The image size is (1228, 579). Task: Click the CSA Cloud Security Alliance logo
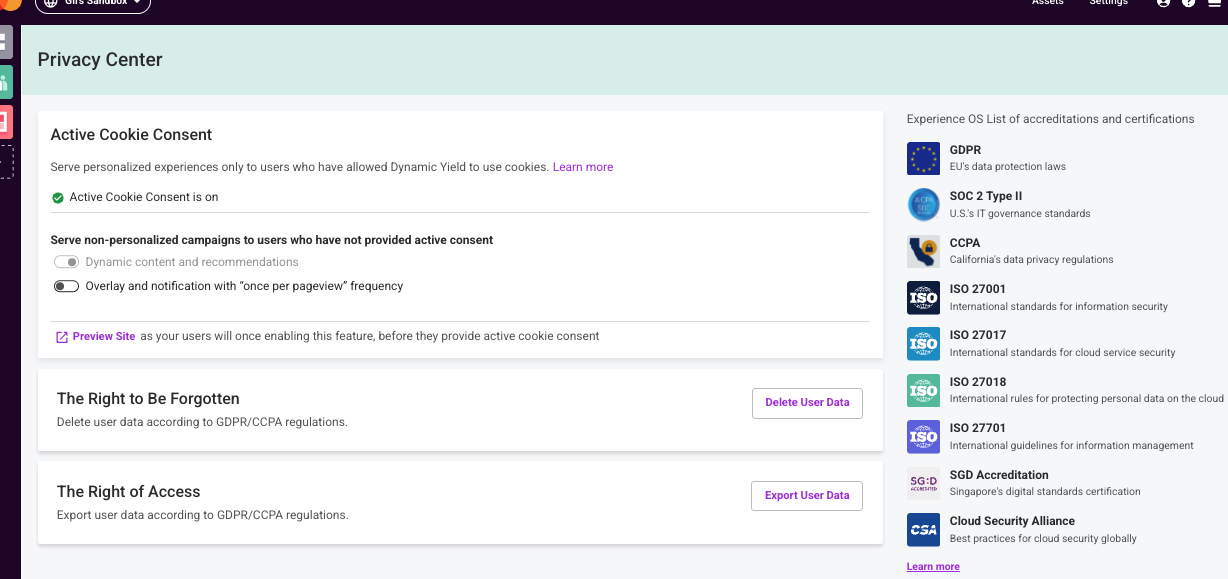coord(923,530)
